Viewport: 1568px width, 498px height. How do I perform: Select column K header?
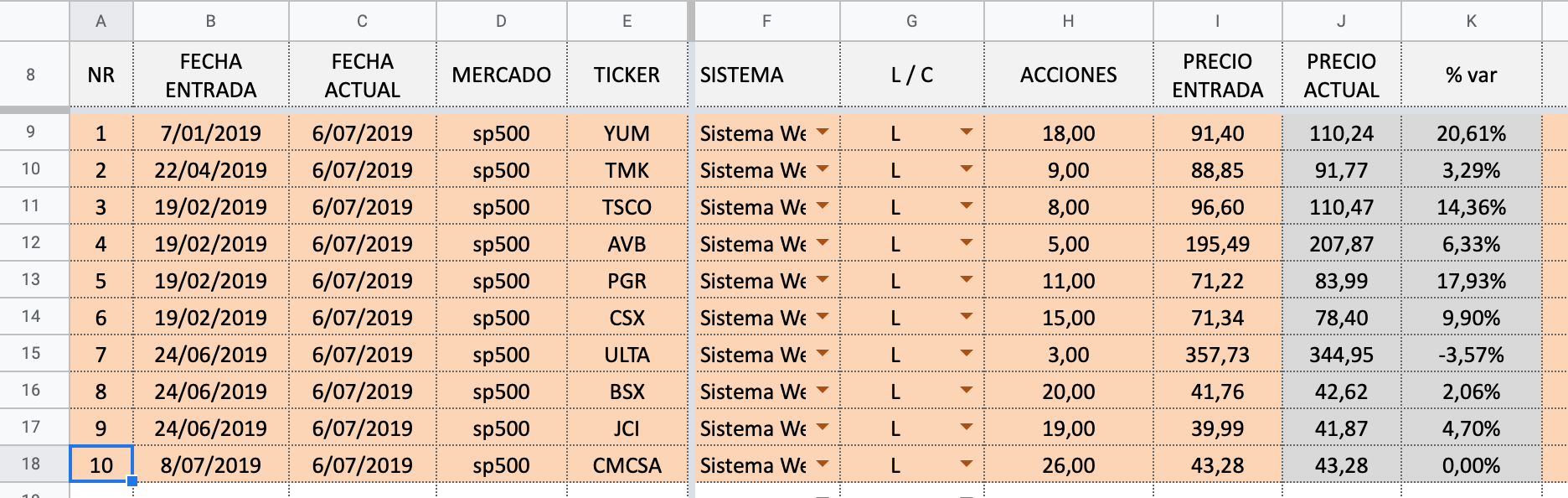1471,21
